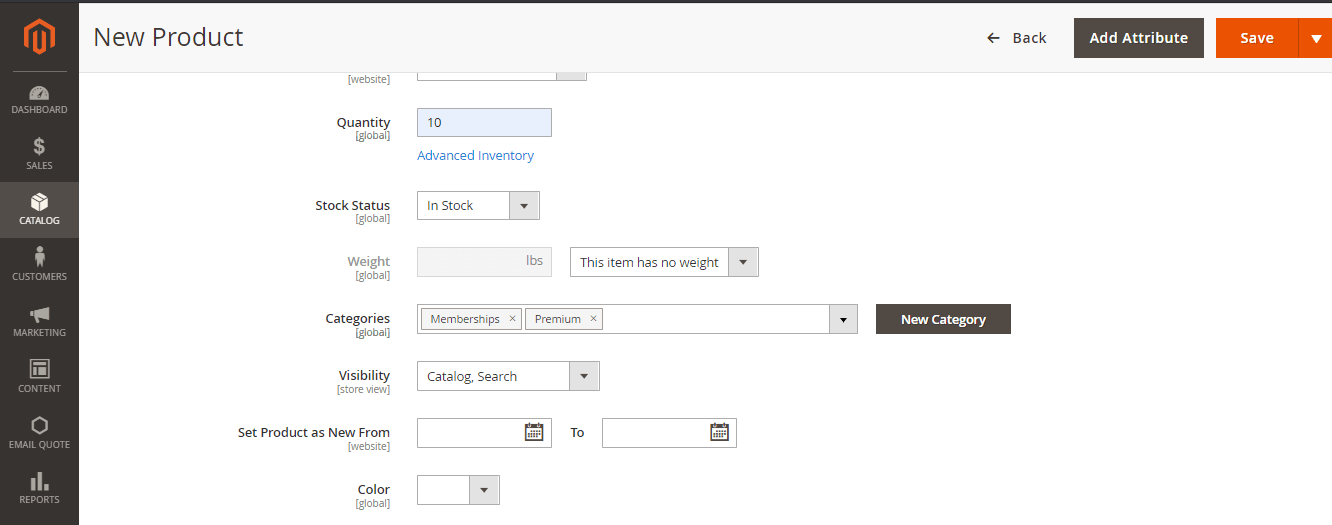Open the Reports menu
The height and width of the screenshot is (525, 1332).
tap(39, 489)
